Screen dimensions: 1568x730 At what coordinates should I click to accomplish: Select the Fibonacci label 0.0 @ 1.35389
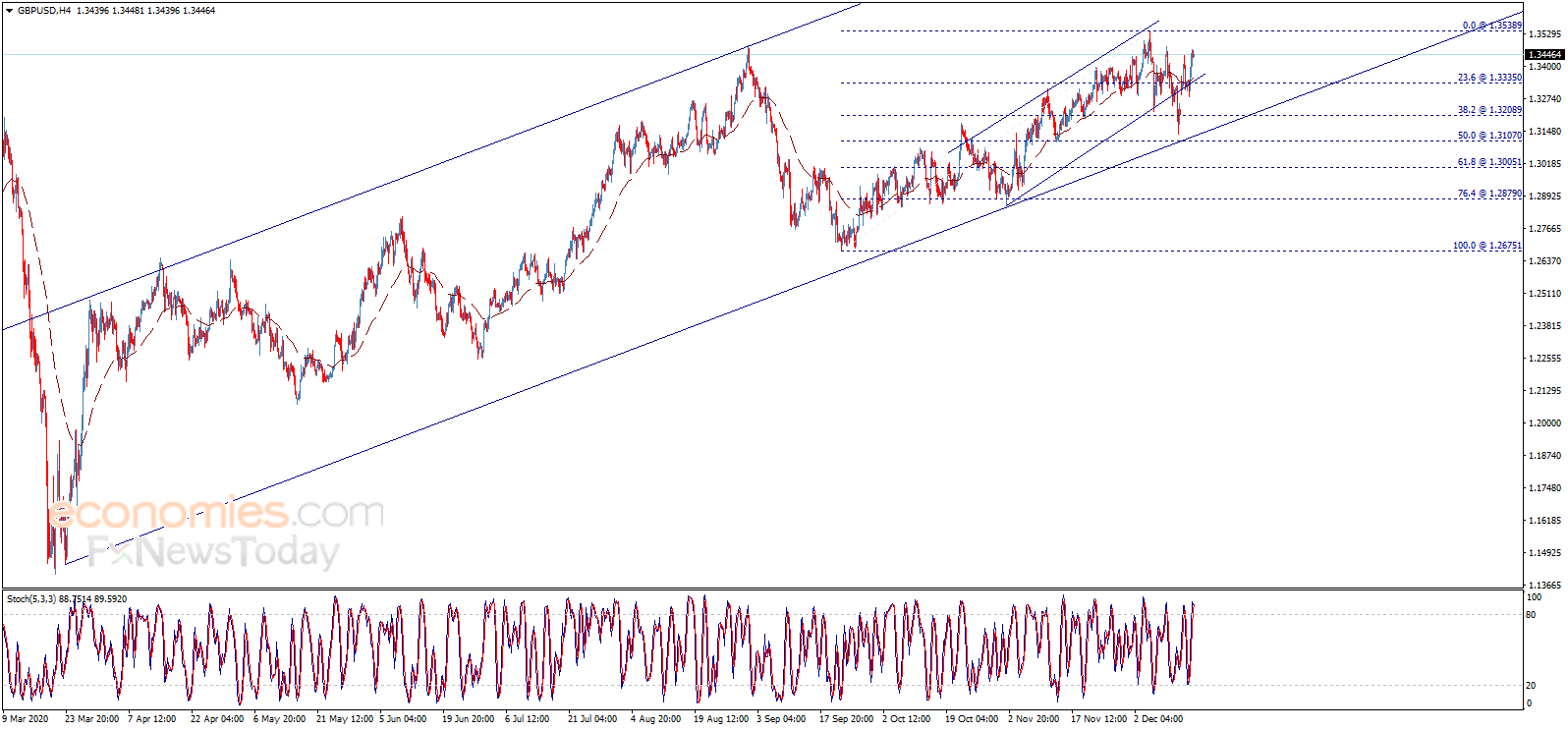coord(1491,26)
